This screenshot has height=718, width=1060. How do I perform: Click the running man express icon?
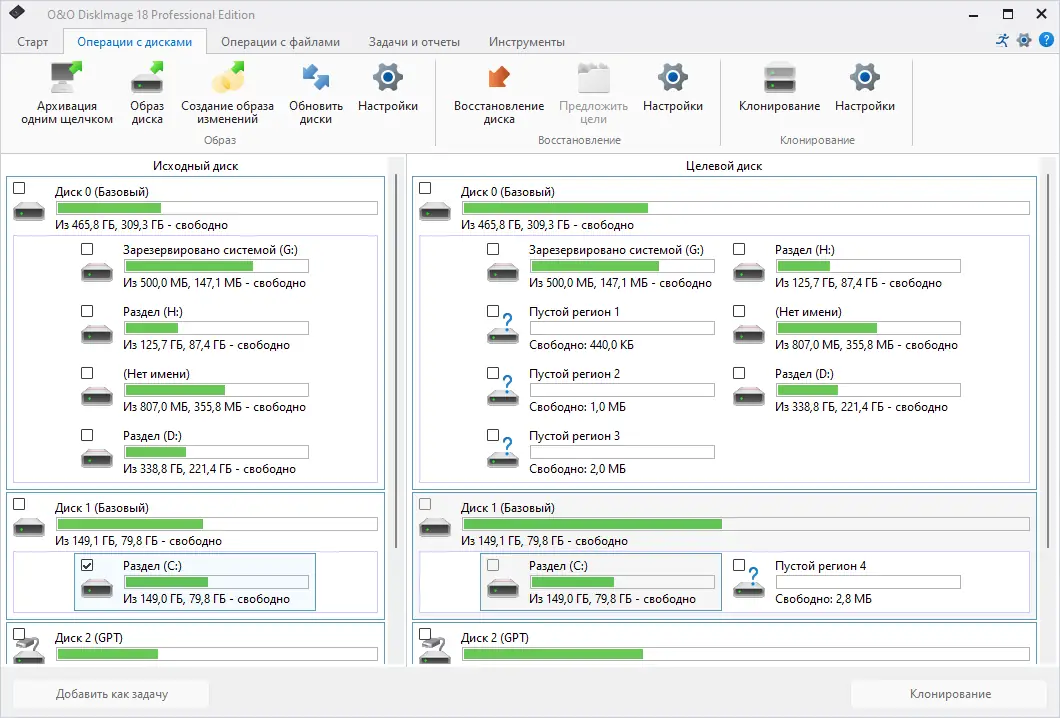click(1002, 41)
